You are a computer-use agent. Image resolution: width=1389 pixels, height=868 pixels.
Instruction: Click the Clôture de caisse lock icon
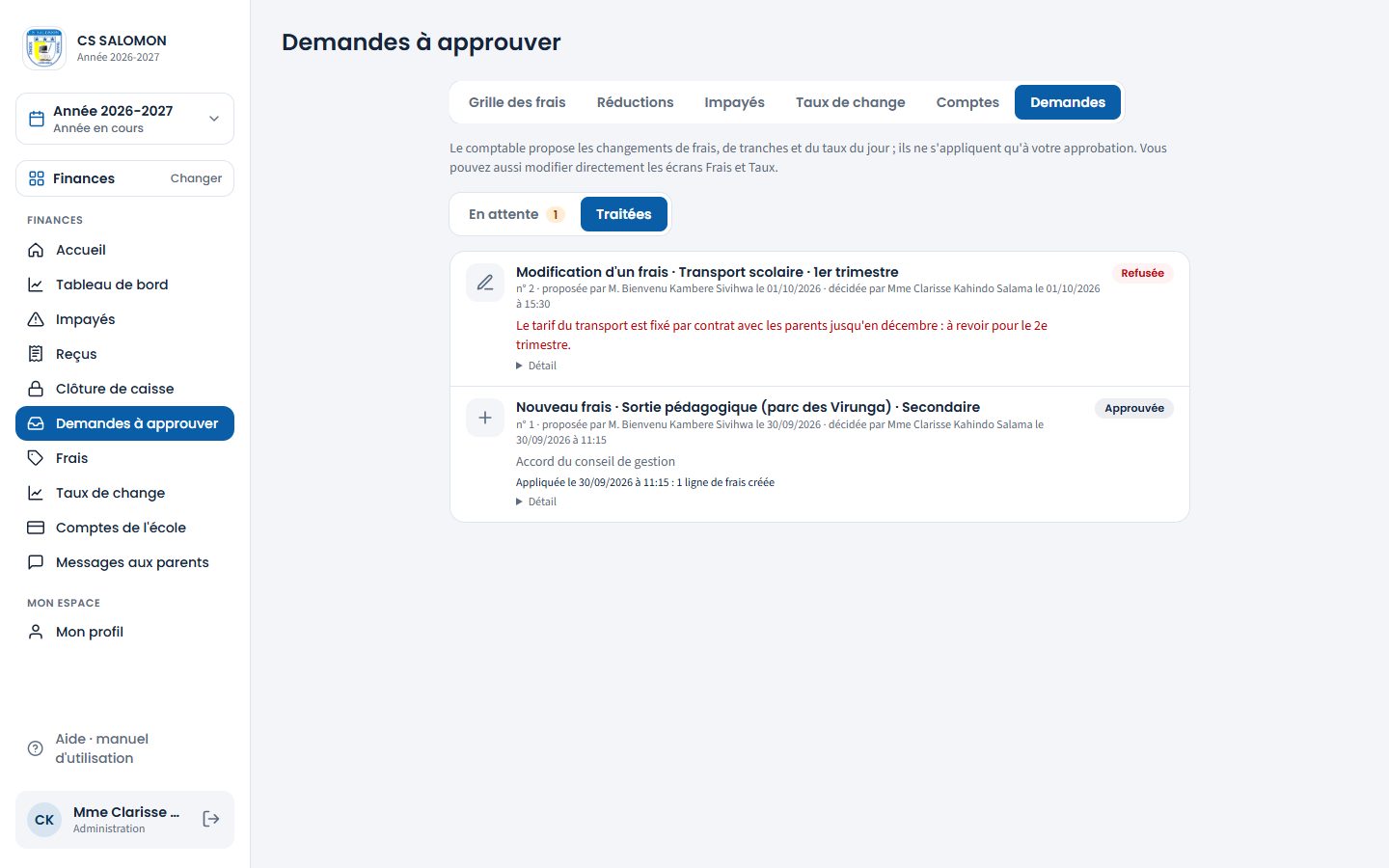tap(36, 389)
